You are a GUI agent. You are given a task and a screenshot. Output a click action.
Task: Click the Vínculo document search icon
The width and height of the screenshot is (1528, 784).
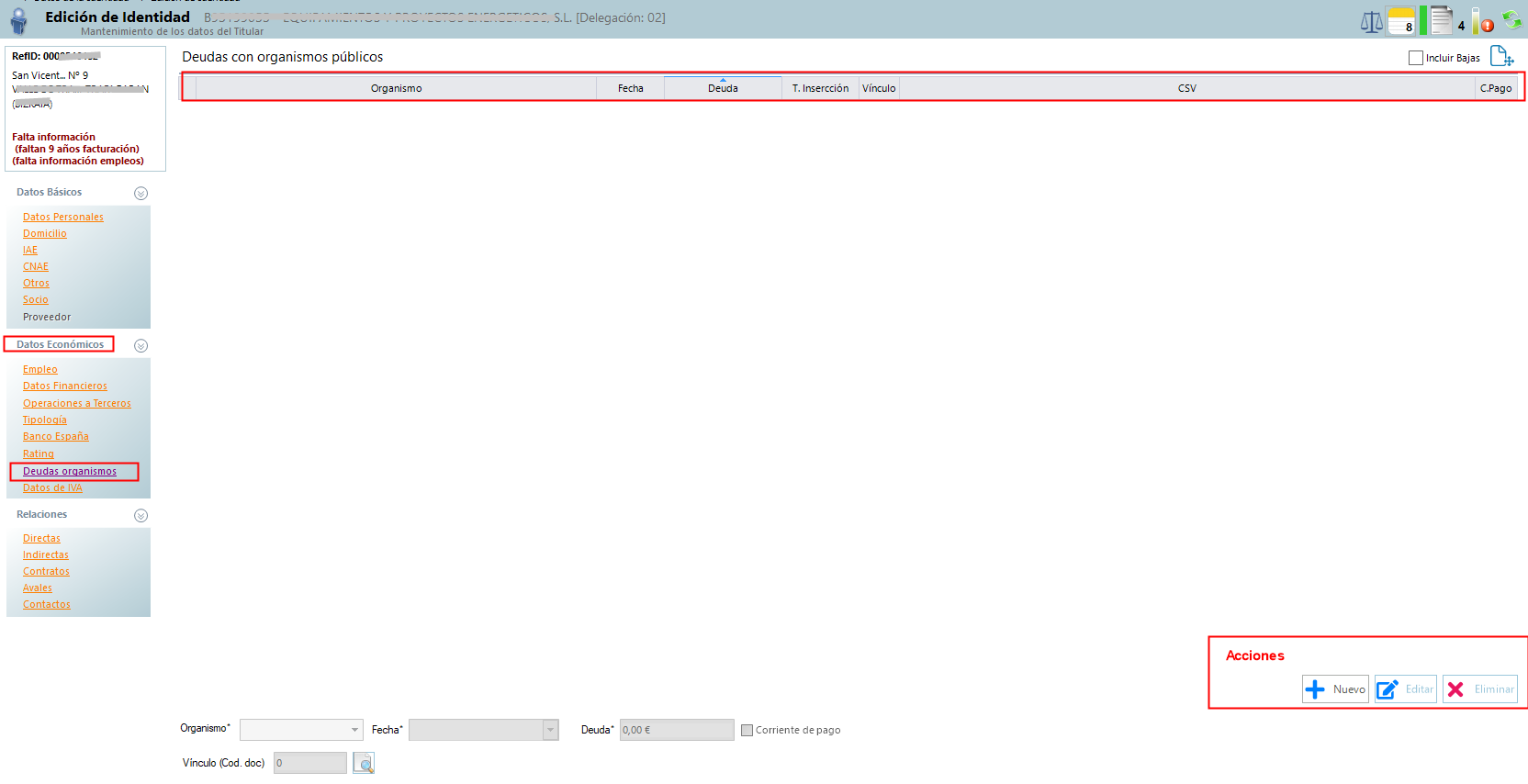click(364, 763)
